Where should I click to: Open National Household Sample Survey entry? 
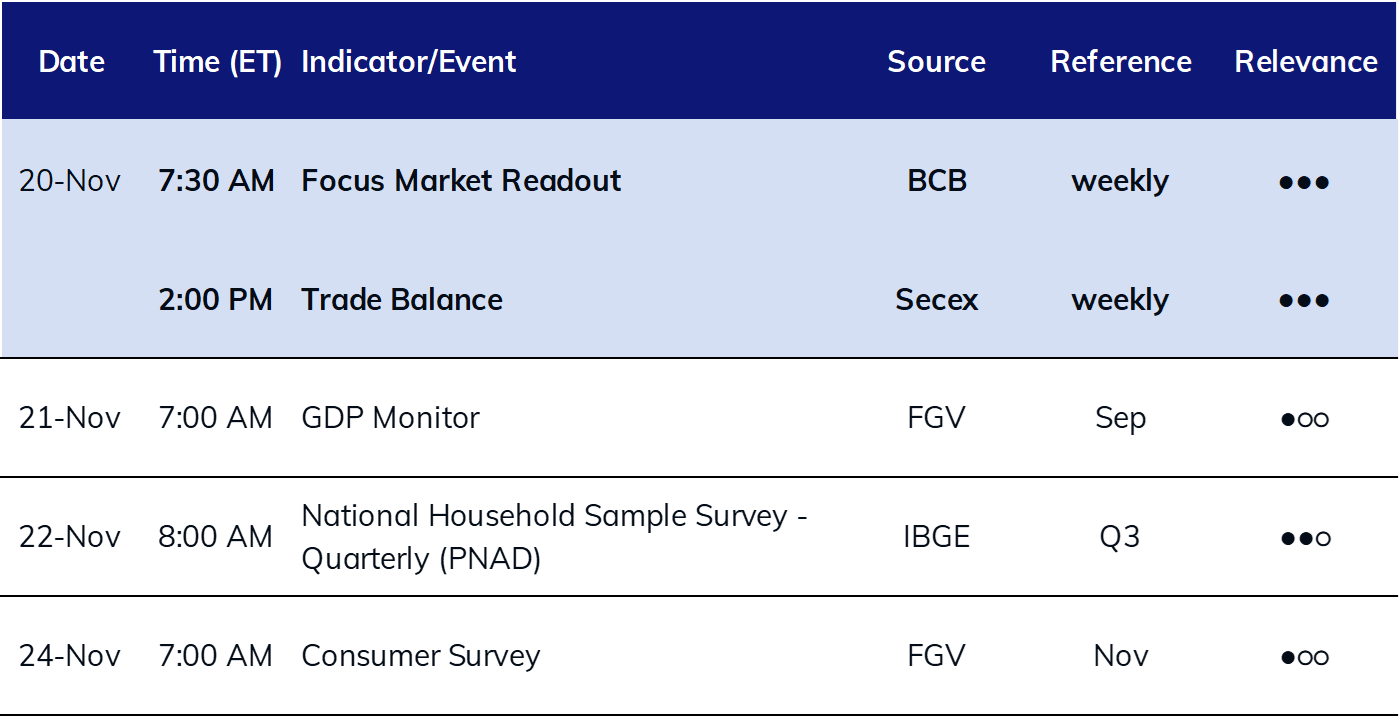554,537
